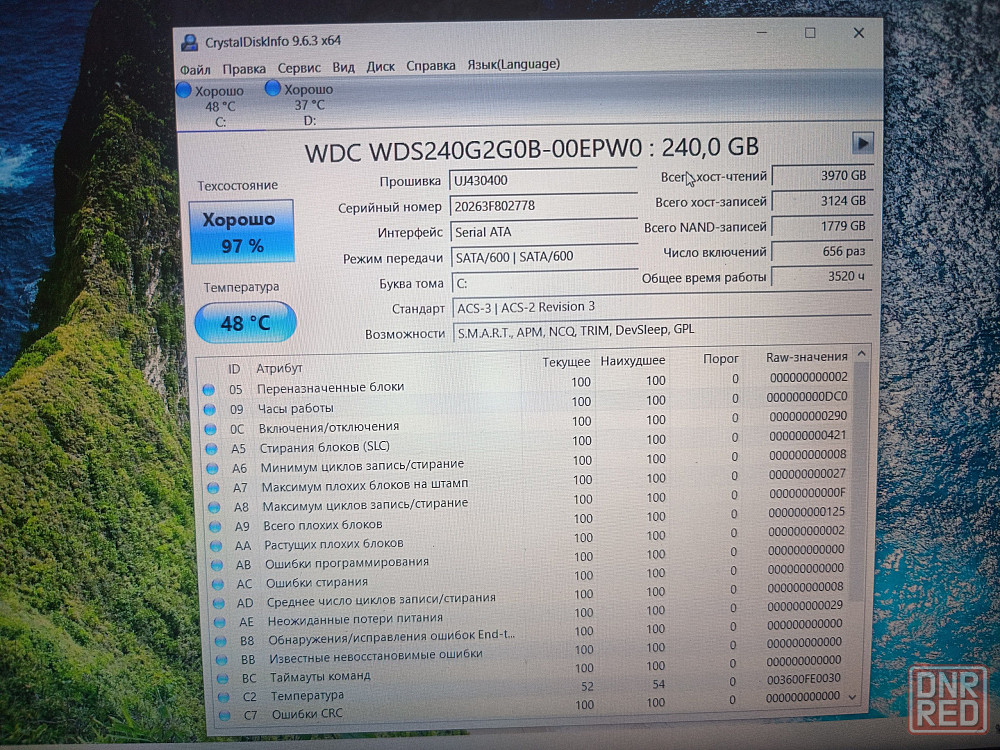Click the status icon for attribute AE

(x=220, y=622)
